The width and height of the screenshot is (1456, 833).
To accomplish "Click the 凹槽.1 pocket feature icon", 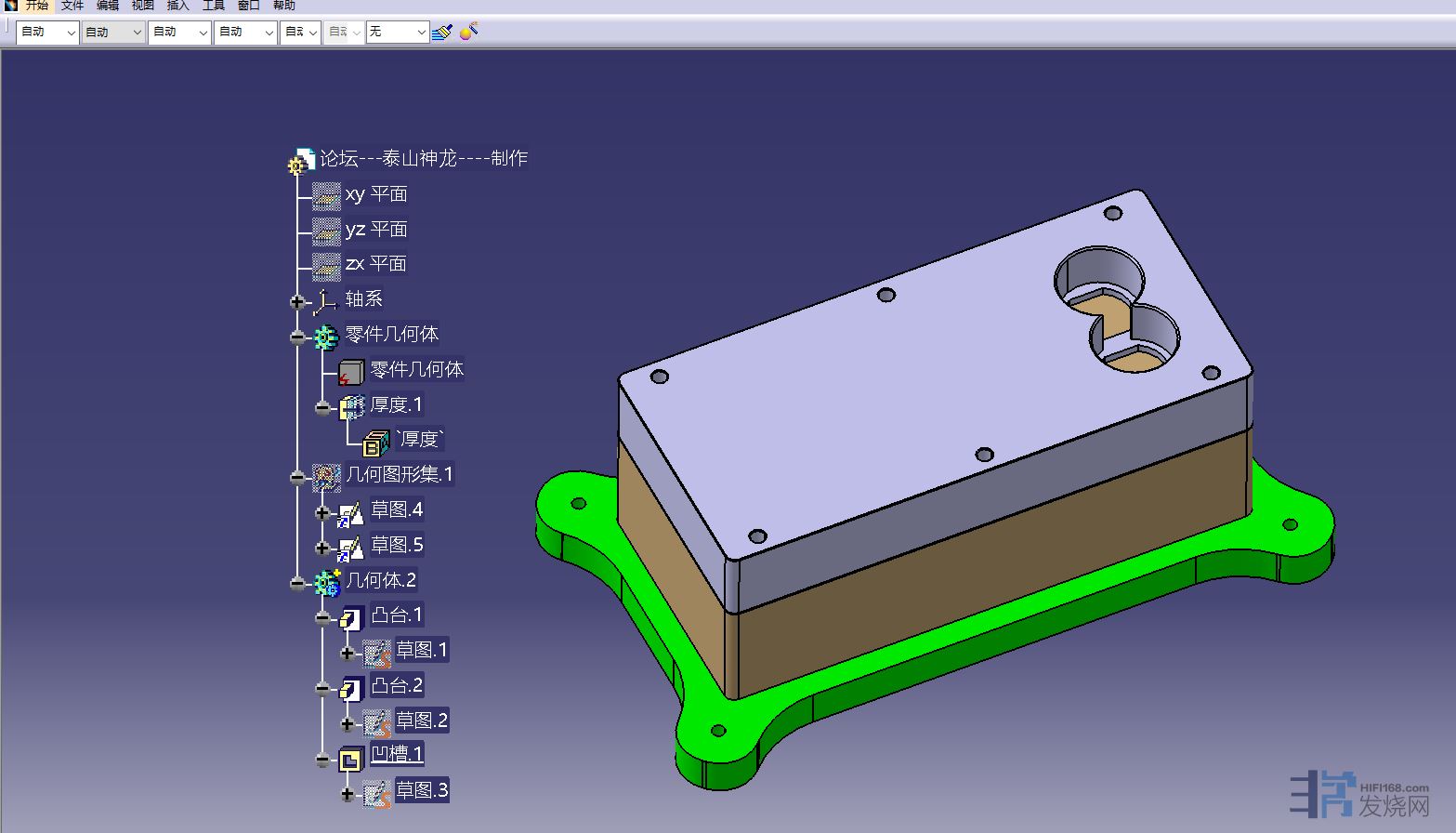I will (351, 760).
